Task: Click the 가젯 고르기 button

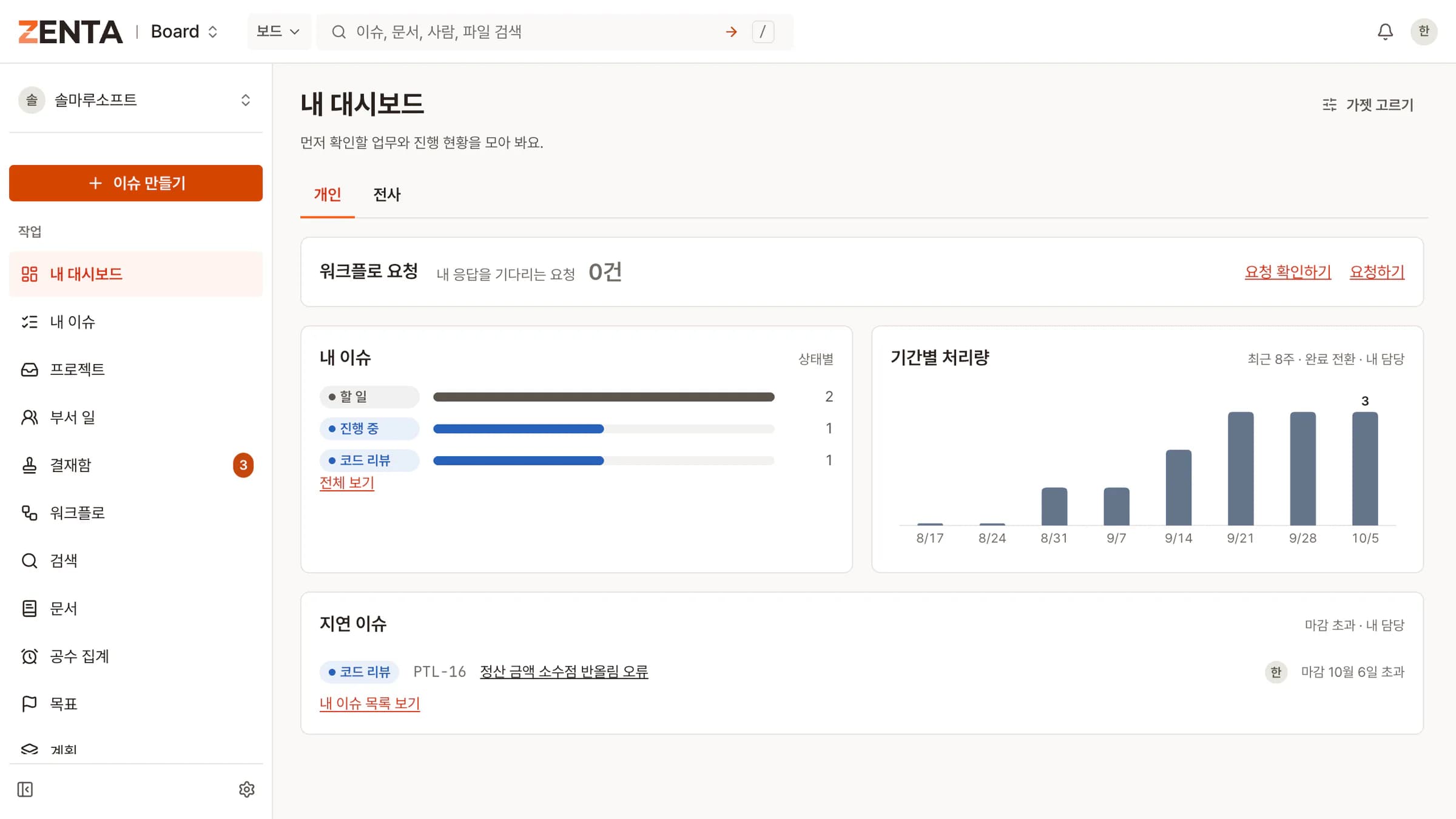Action: point(1368,105)
